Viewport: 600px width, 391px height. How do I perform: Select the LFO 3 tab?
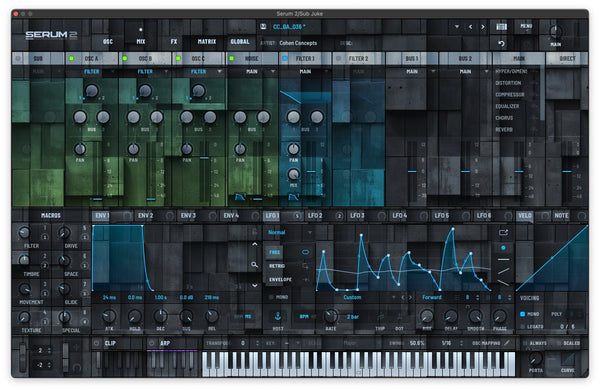[x=357, y=215]
